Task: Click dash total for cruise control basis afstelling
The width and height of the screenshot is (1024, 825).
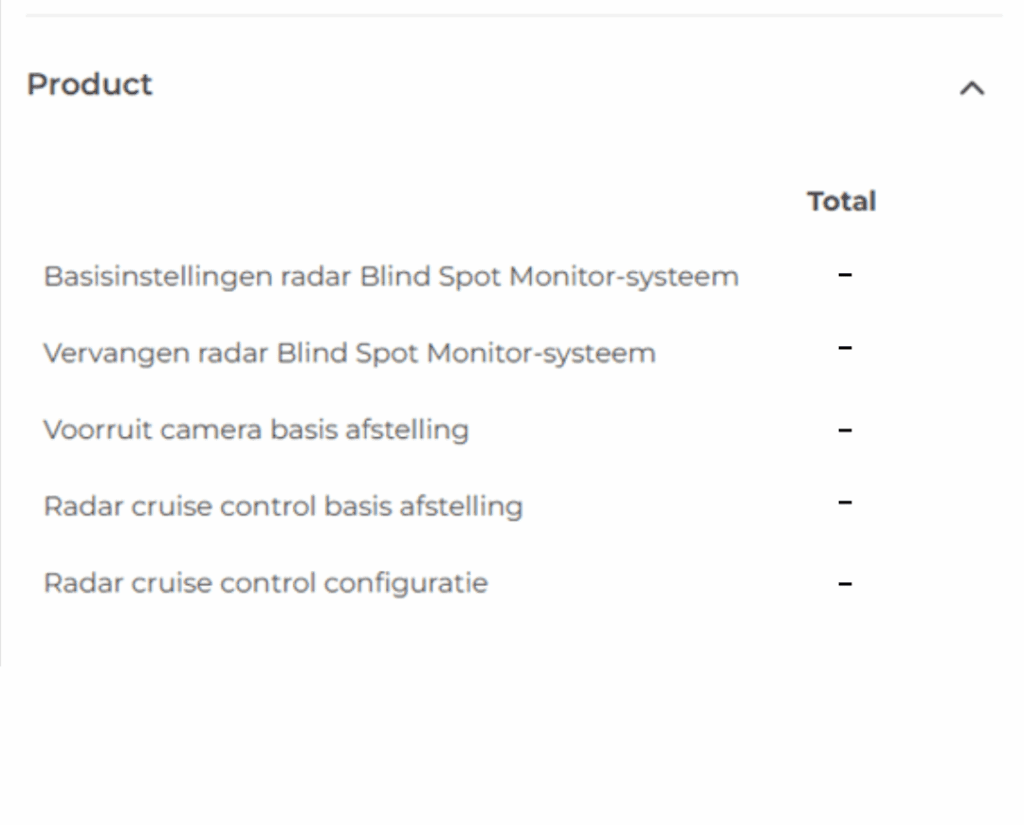Action: (x=845, y=502)
